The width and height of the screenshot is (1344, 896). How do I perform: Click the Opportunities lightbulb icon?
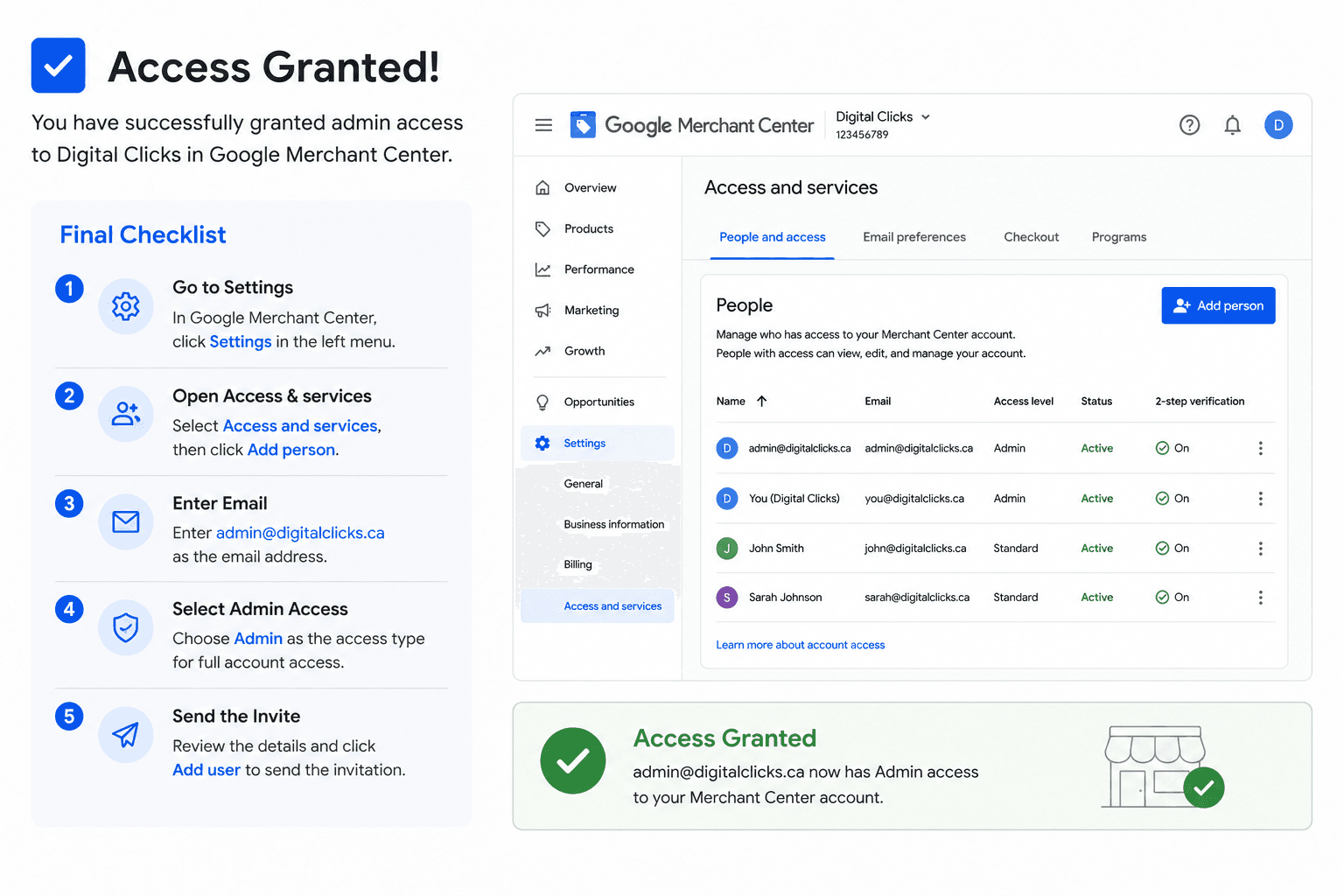(x=542, y=402)
